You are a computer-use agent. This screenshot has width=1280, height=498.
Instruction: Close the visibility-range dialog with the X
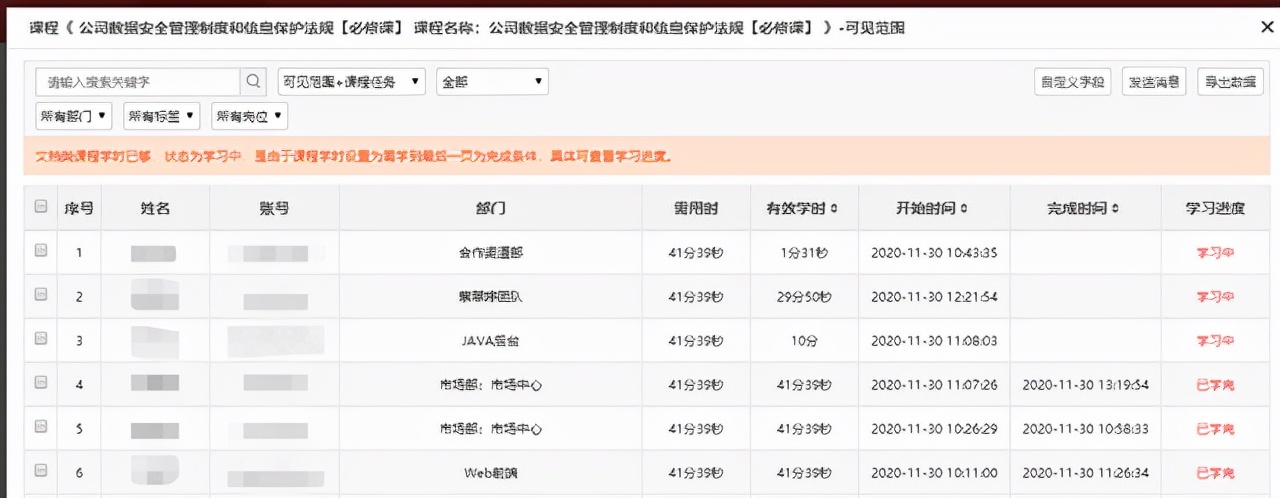coord(1267,29)
